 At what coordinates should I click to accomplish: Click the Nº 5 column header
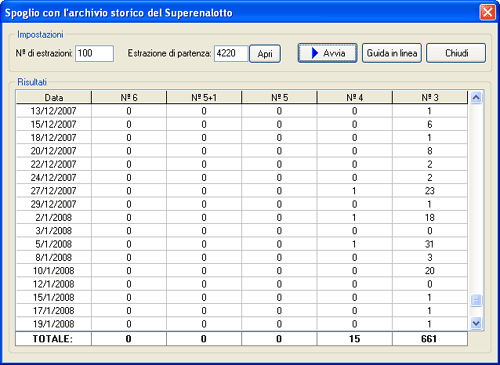(x=279, y=97)
